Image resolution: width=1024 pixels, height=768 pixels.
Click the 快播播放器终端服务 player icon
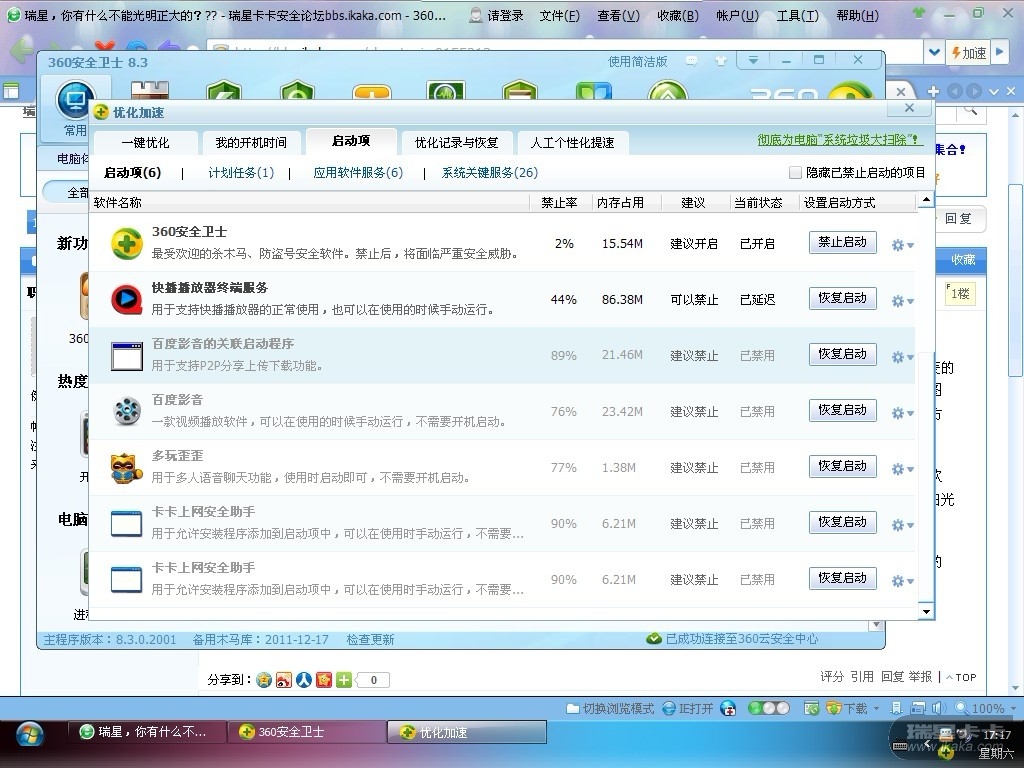(127, 299)
